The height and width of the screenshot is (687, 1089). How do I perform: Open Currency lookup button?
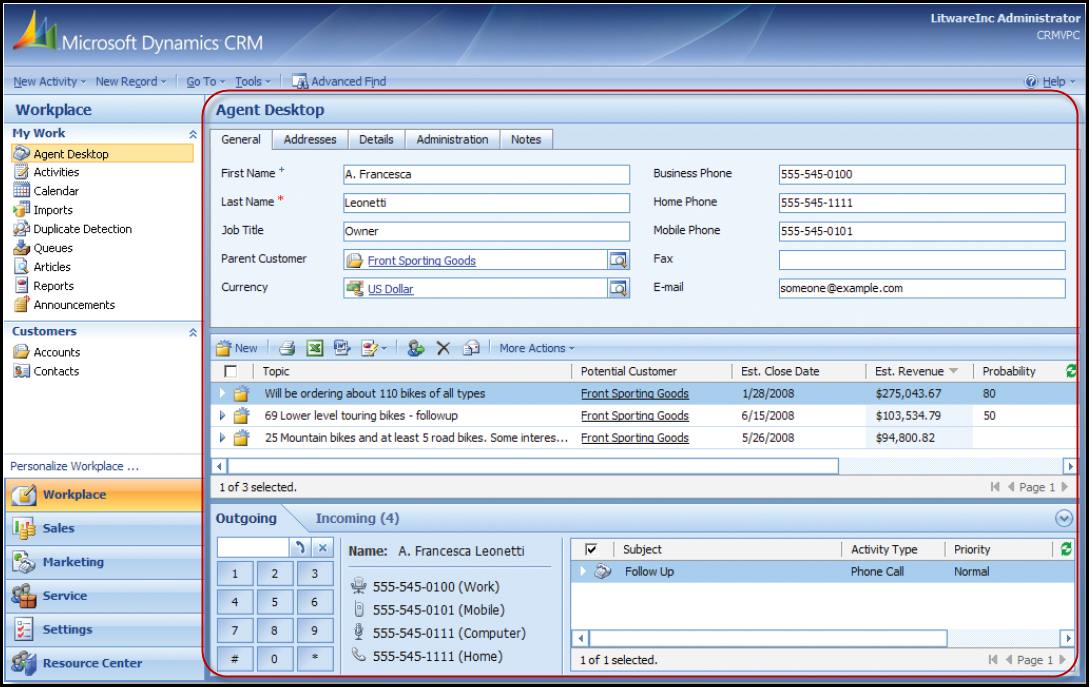pyautogui.click(x=618, y=288)
